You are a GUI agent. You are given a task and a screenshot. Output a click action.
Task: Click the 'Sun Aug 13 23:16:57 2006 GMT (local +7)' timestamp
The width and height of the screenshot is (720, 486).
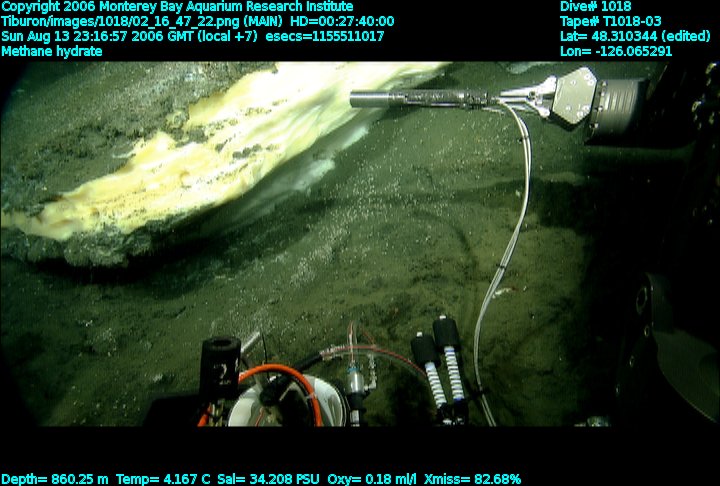click(x=129, y=36)
